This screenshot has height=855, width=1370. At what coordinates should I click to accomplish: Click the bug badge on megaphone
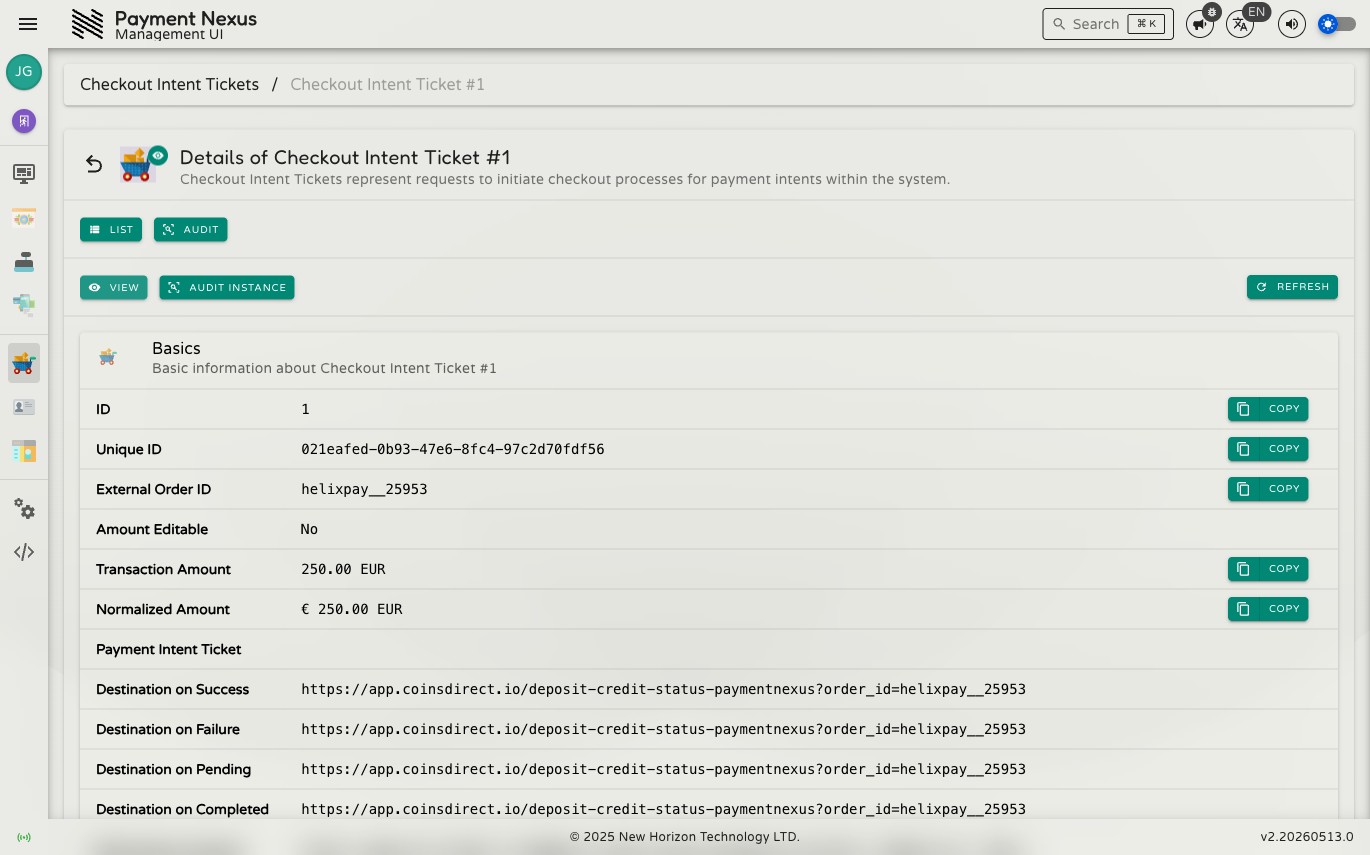1212,12
